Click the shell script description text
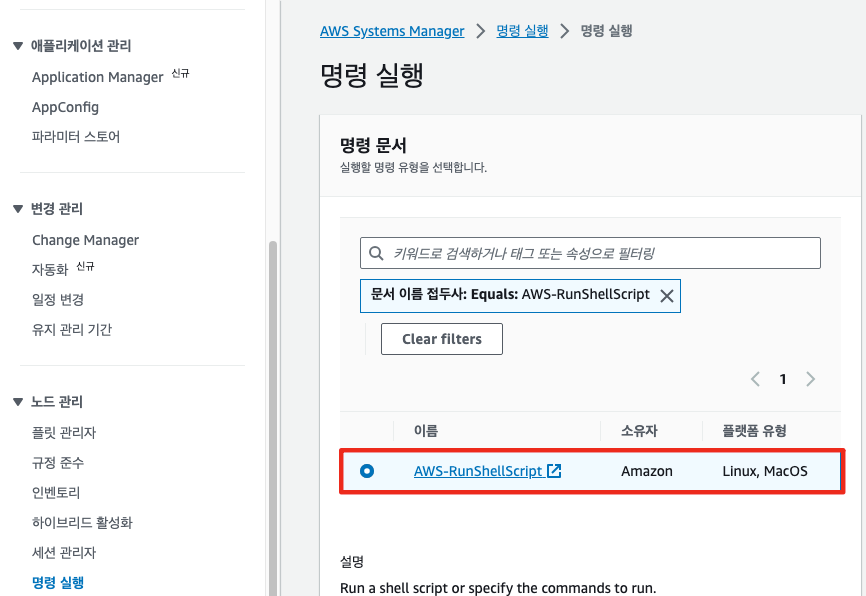The image size is (866, 596). [498, 588]
